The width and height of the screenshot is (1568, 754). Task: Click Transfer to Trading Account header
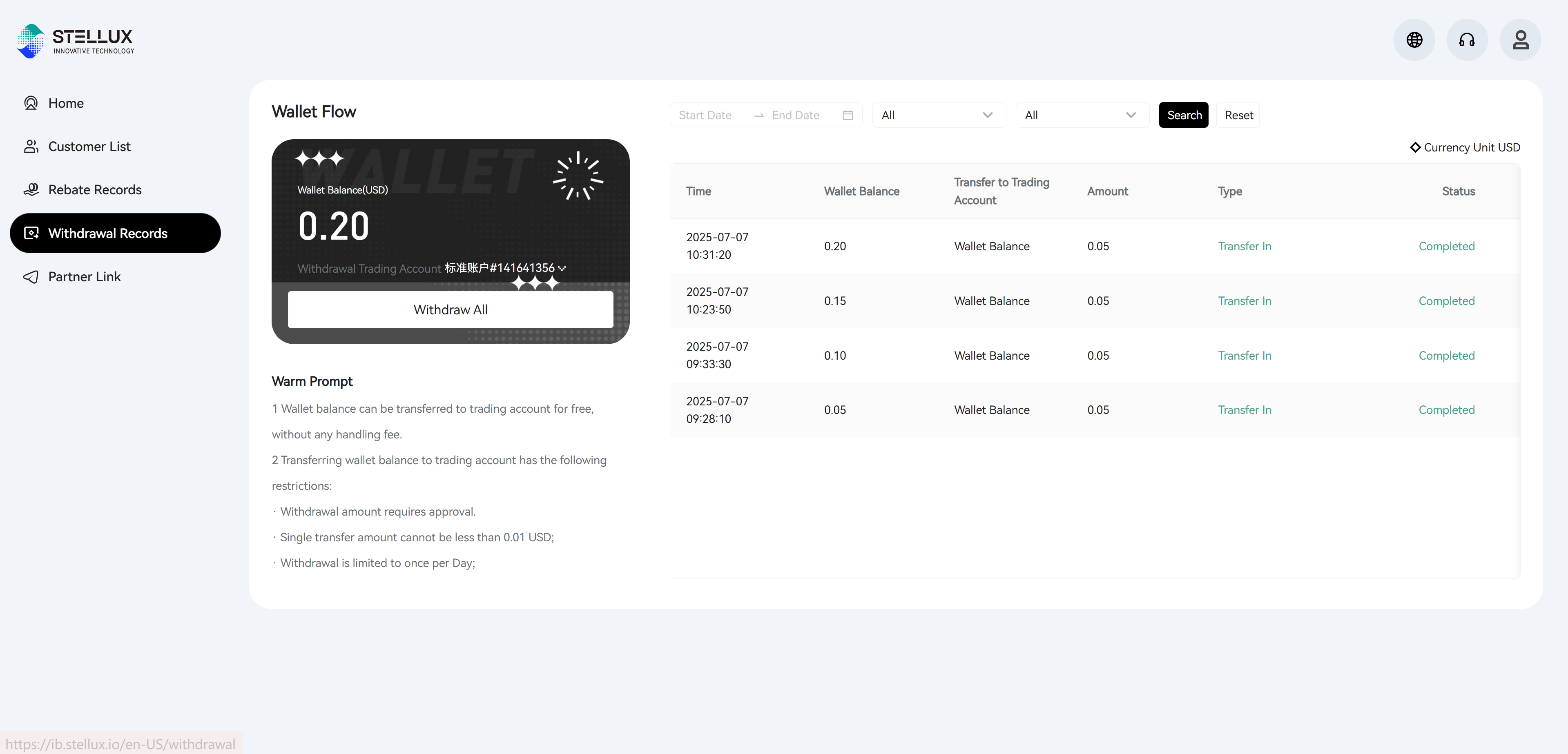pos(1001,191)
